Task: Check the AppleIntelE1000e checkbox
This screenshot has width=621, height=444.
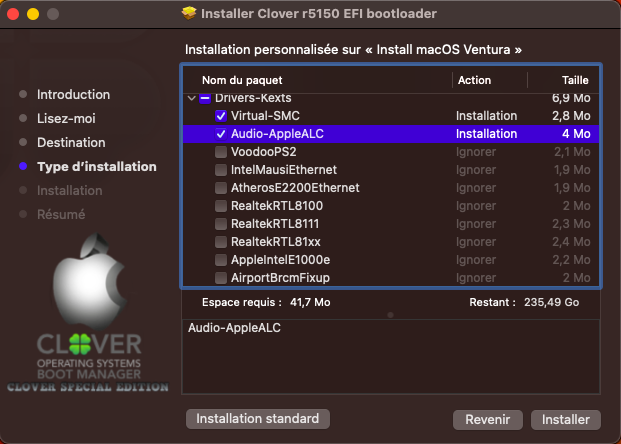Action: click(x=221, y=260)
